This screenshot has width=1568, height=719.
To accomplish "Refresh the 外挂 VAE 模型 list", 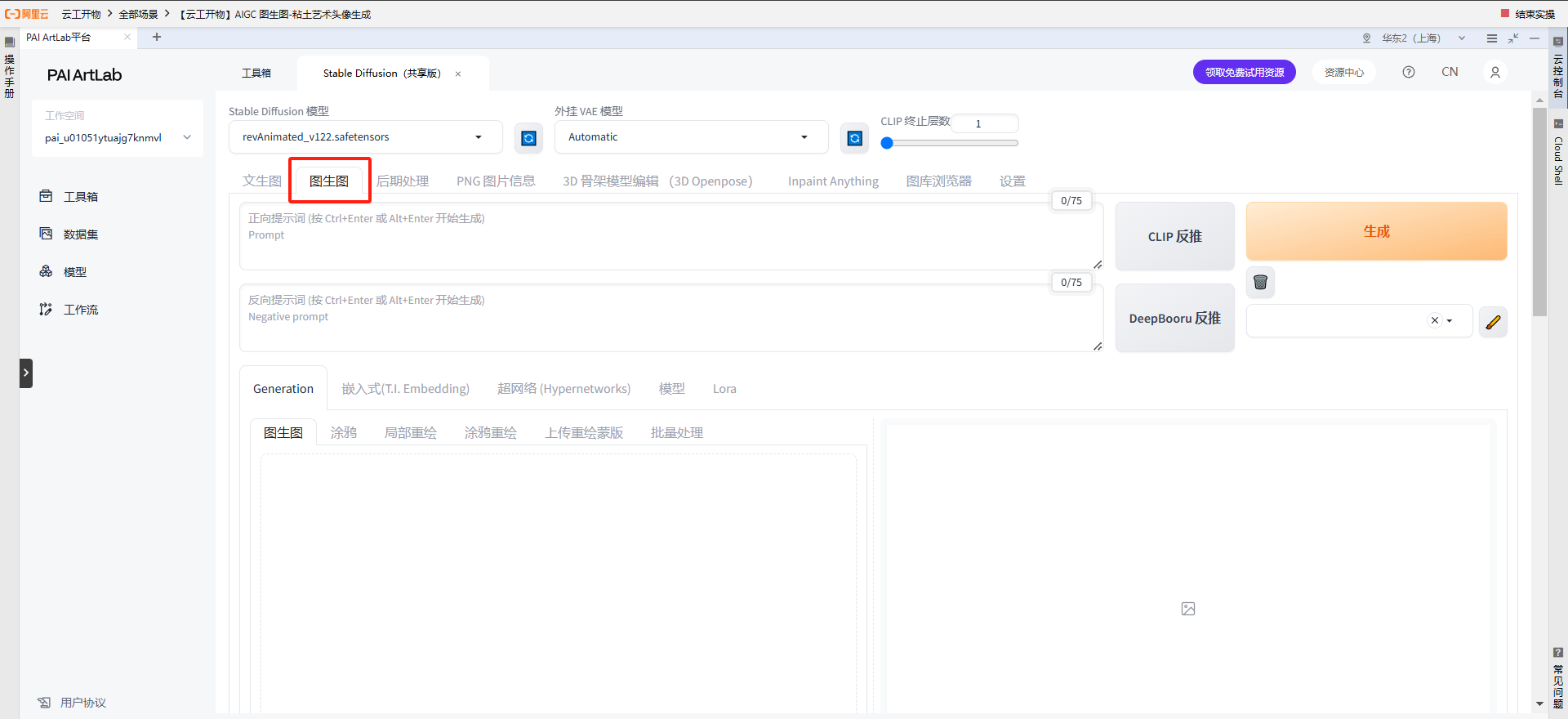I will pos(855,138).
